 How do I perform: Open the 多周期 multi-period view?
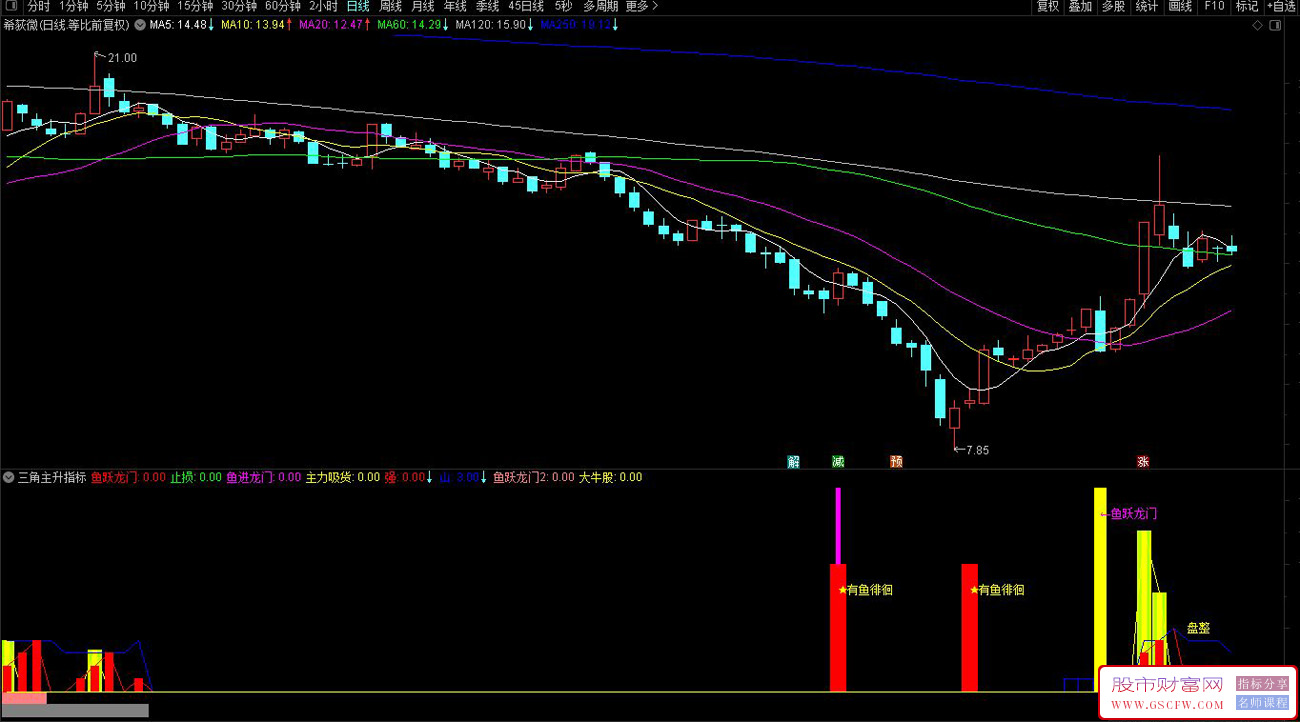(x=602, y=6)
